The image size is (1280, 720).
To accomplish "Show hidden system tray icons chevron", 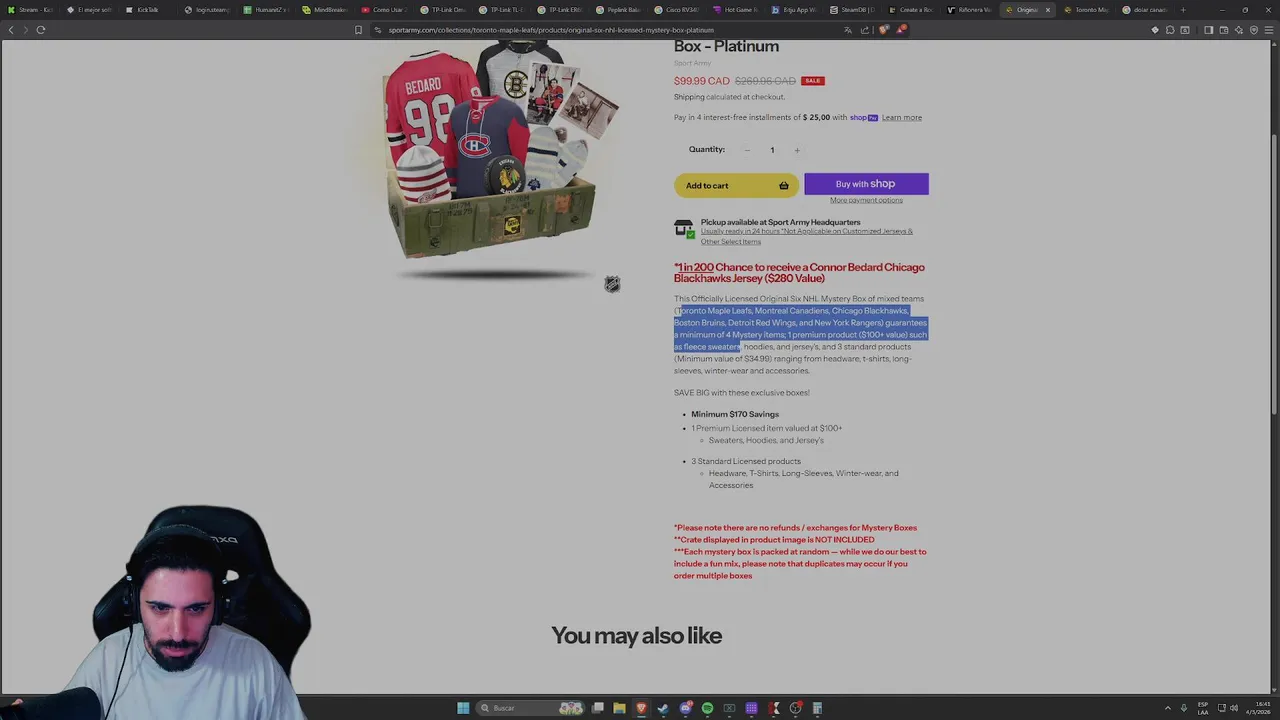I will coord(1167,708).
